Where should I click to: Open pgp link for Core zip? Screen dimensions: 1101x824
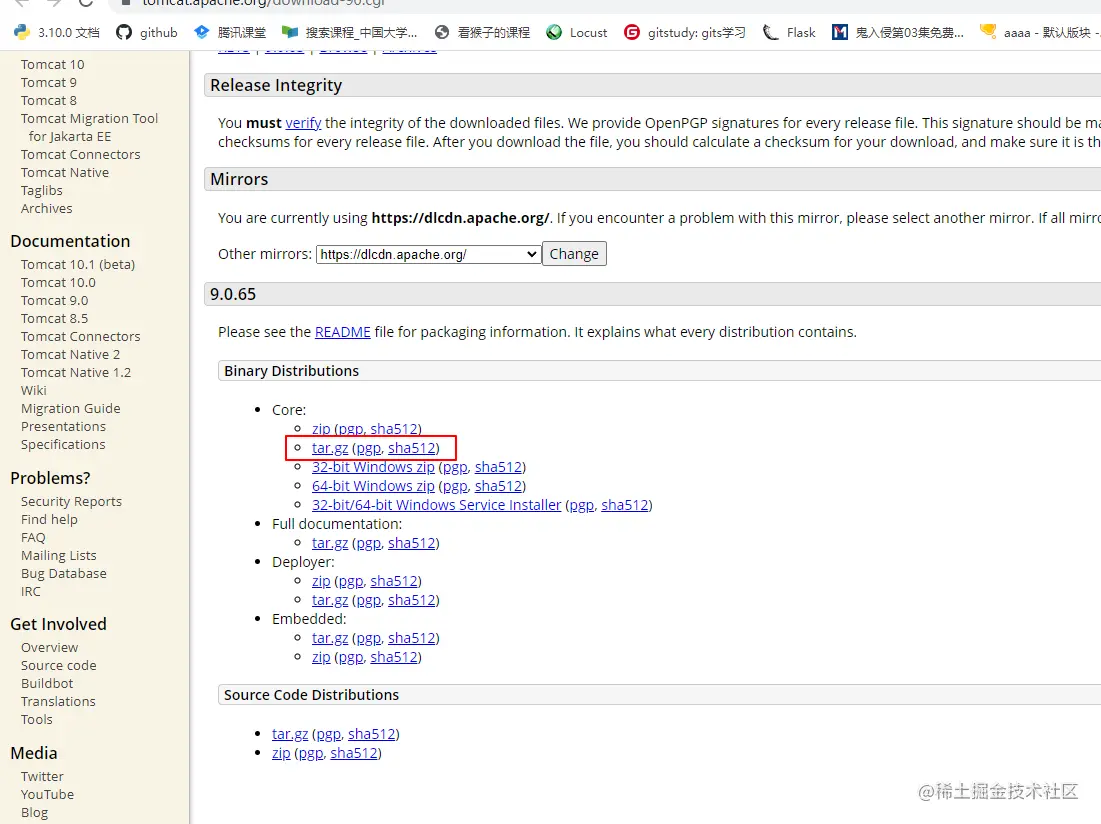pyautogui.click(x=350, y=429)
